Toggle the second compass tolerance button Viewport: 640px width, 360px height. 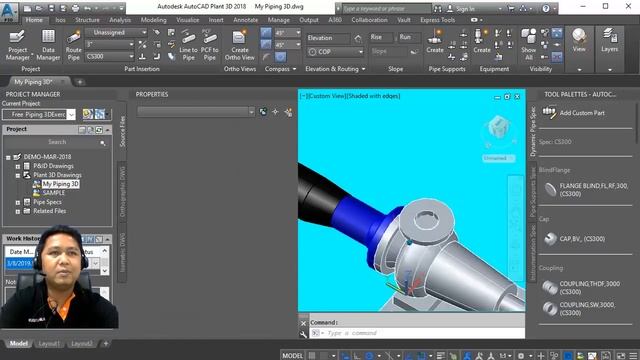(x=266, y=44)
